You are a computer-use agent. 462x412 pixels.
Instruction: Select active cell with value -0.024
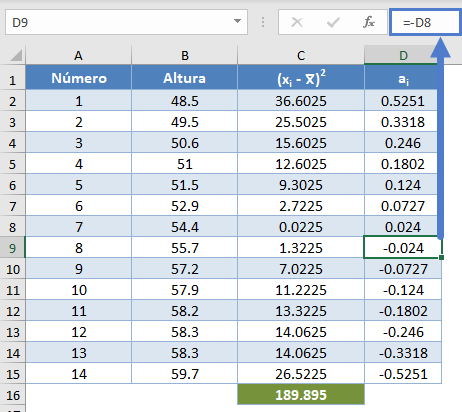[403, 248]
